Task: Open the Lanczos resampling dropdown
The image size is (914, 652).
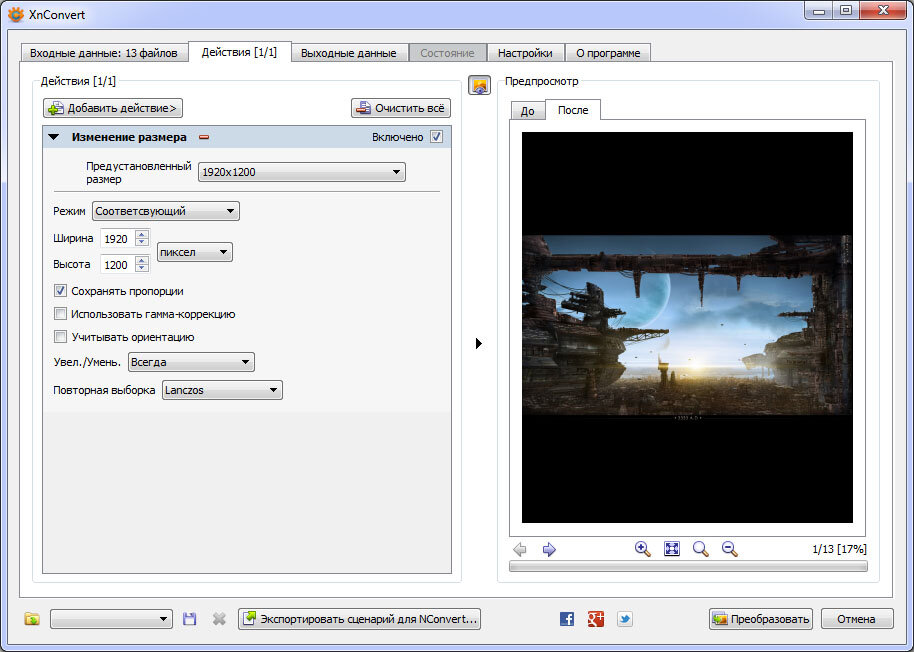Action: pyautogui.click(x=222, y=390)
